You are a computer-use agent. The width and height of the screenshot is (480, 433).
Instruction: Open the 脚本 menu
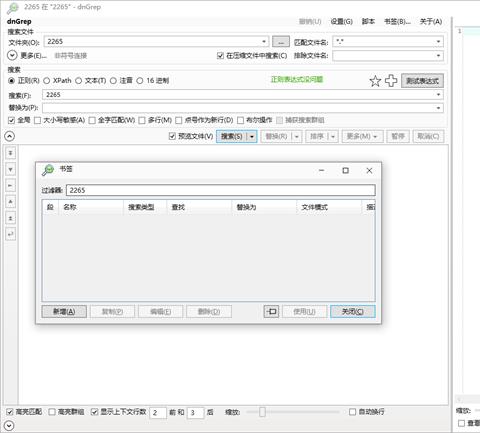click(x=368, y=21)
